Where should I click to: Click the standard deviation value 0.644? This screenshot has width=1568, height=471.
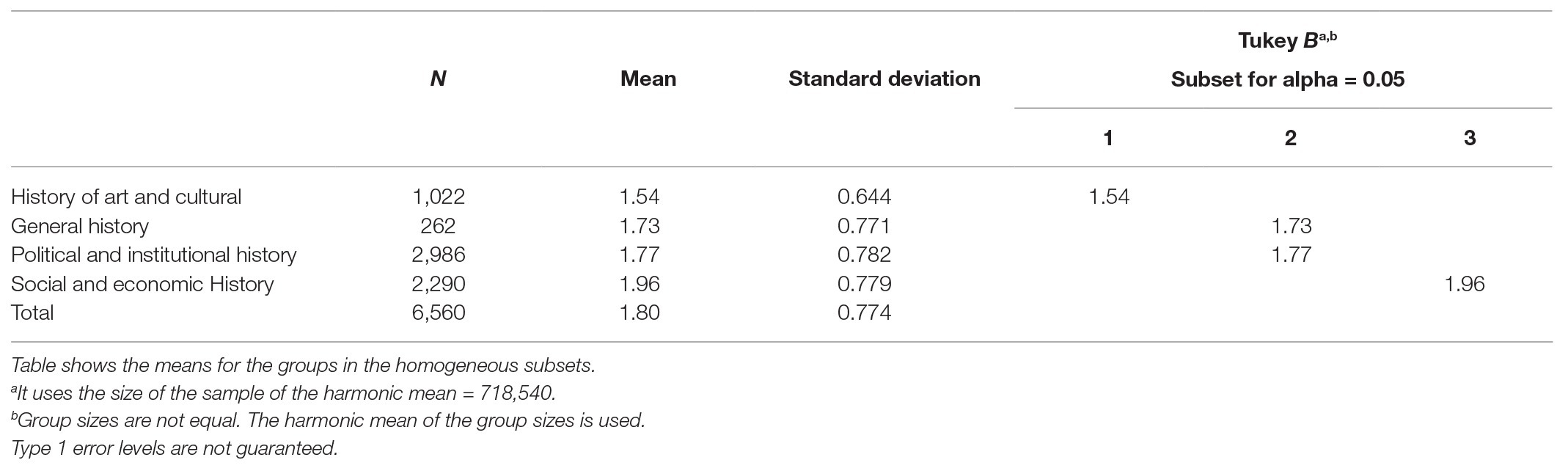pyautogui.click(x=864, y=197)
